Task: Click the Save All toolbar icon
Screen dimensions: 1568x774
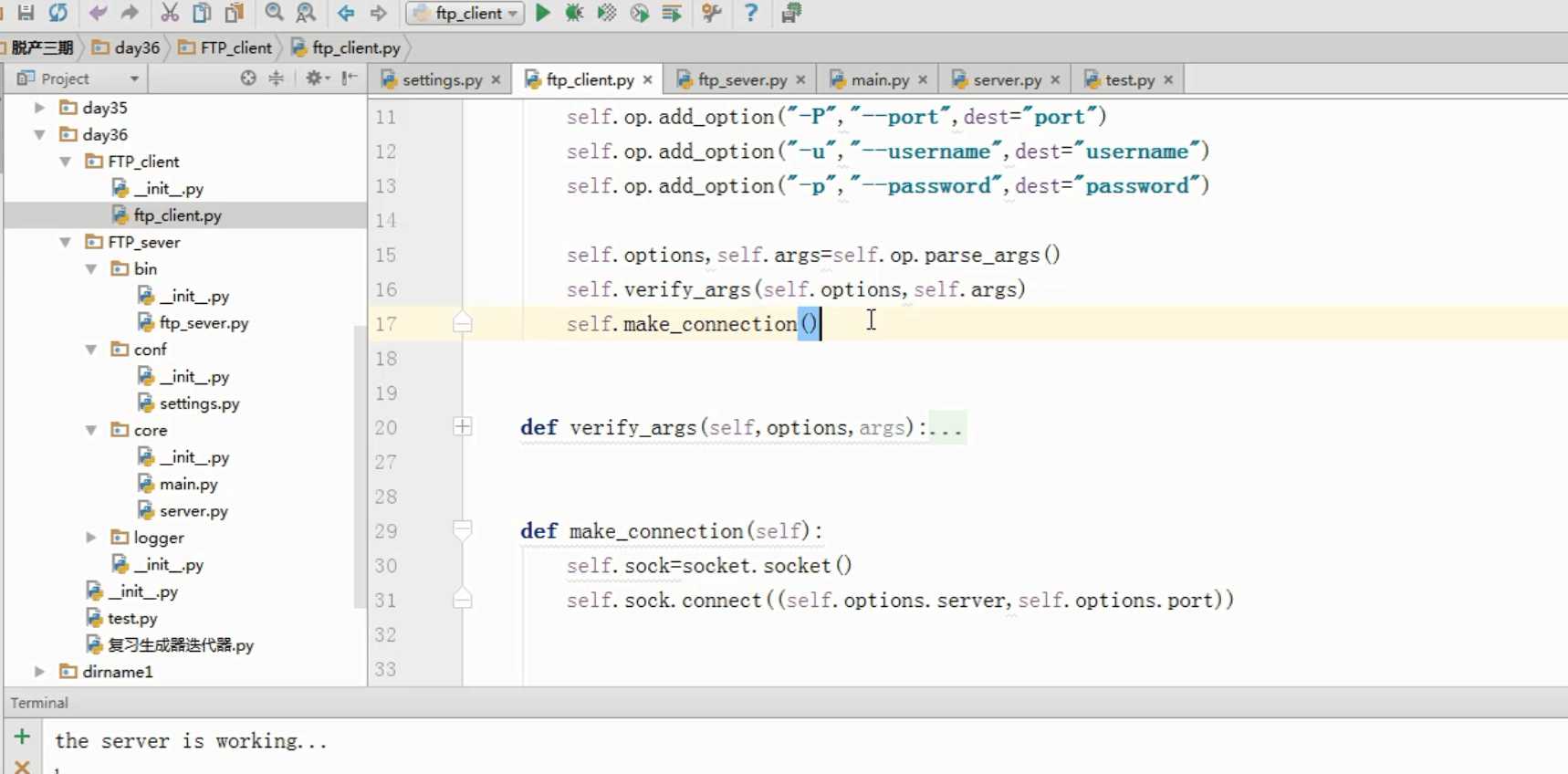Action: point(26,13)
